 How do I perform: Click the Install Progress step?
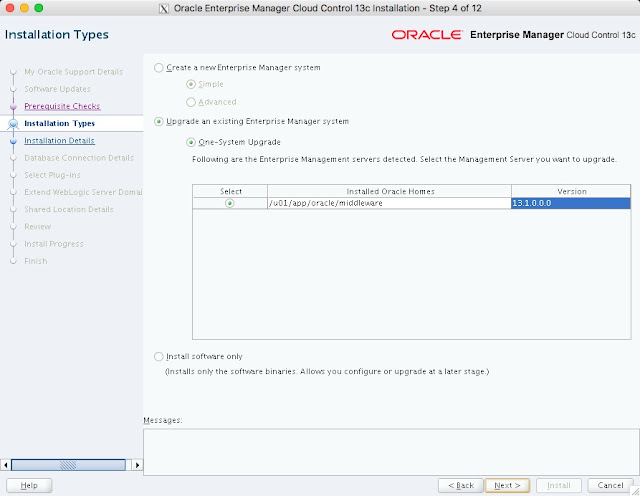coord(53,244)
